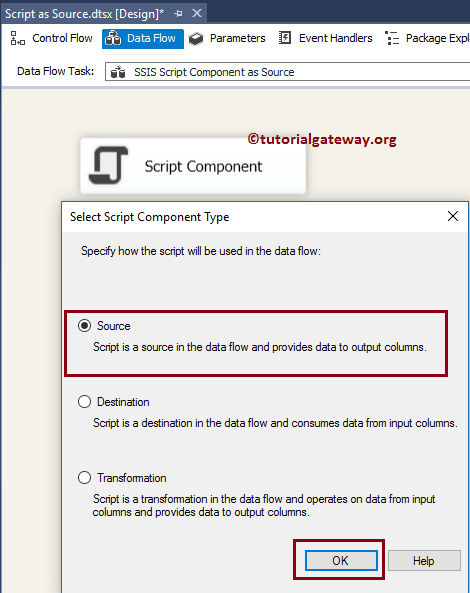The image size is (470, 593).
Task: Select the Destination radio button
Action: click(84, 402)
